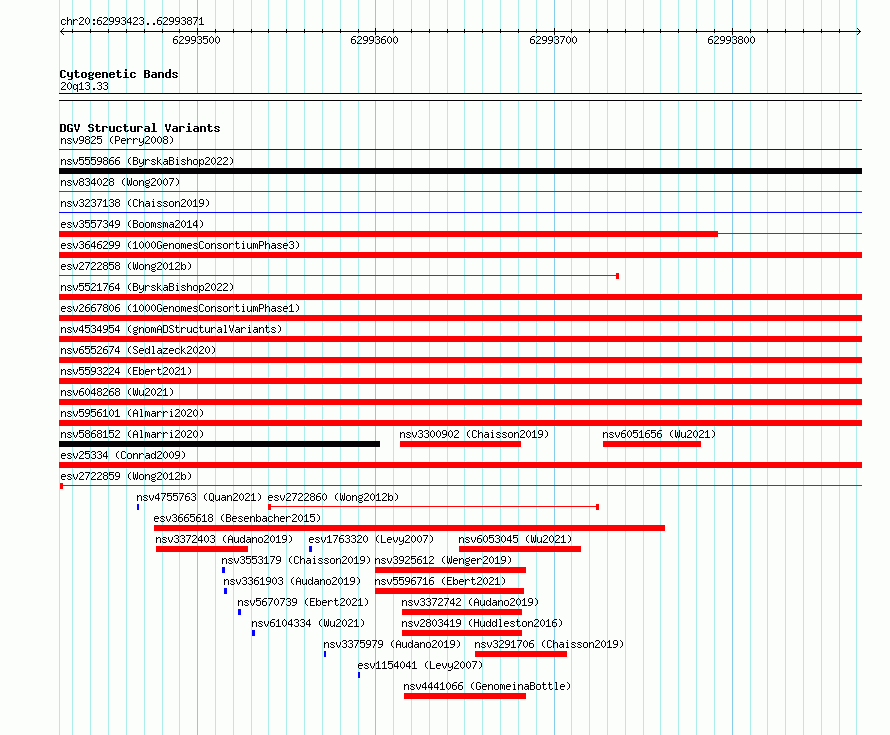Open nsv5593224 (Ebert2021) label

pyautogui.click(x=126, y=371)
